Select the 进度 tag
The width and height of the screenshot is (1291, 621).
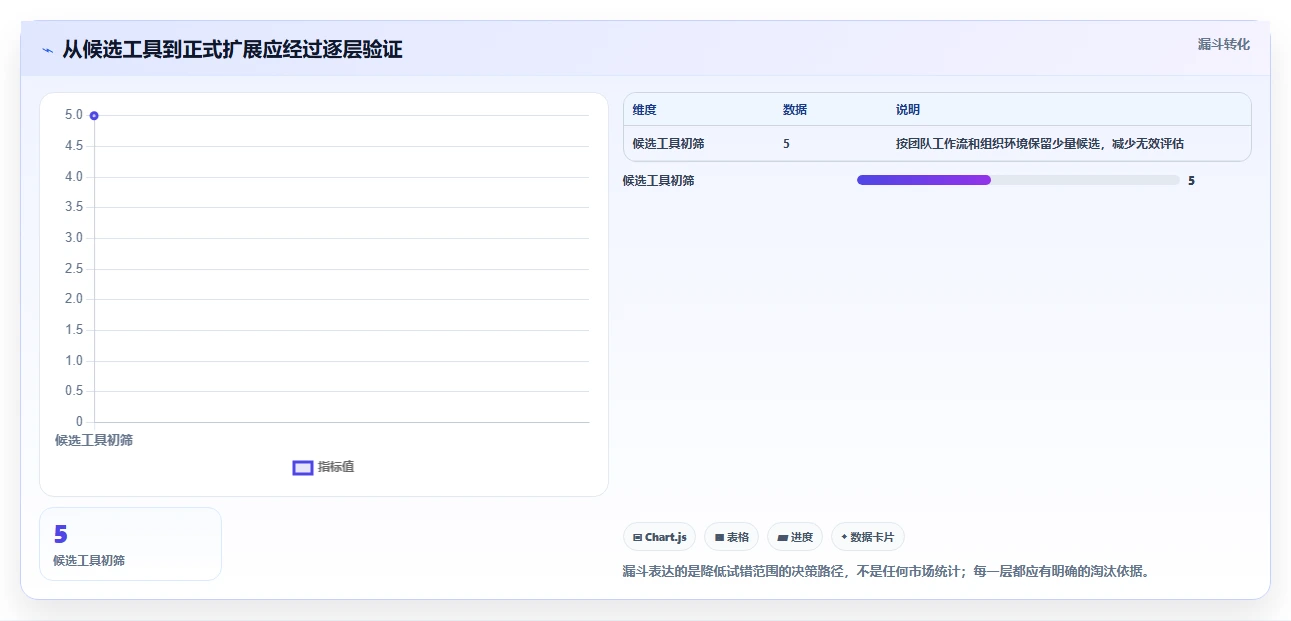coord(795,537)
